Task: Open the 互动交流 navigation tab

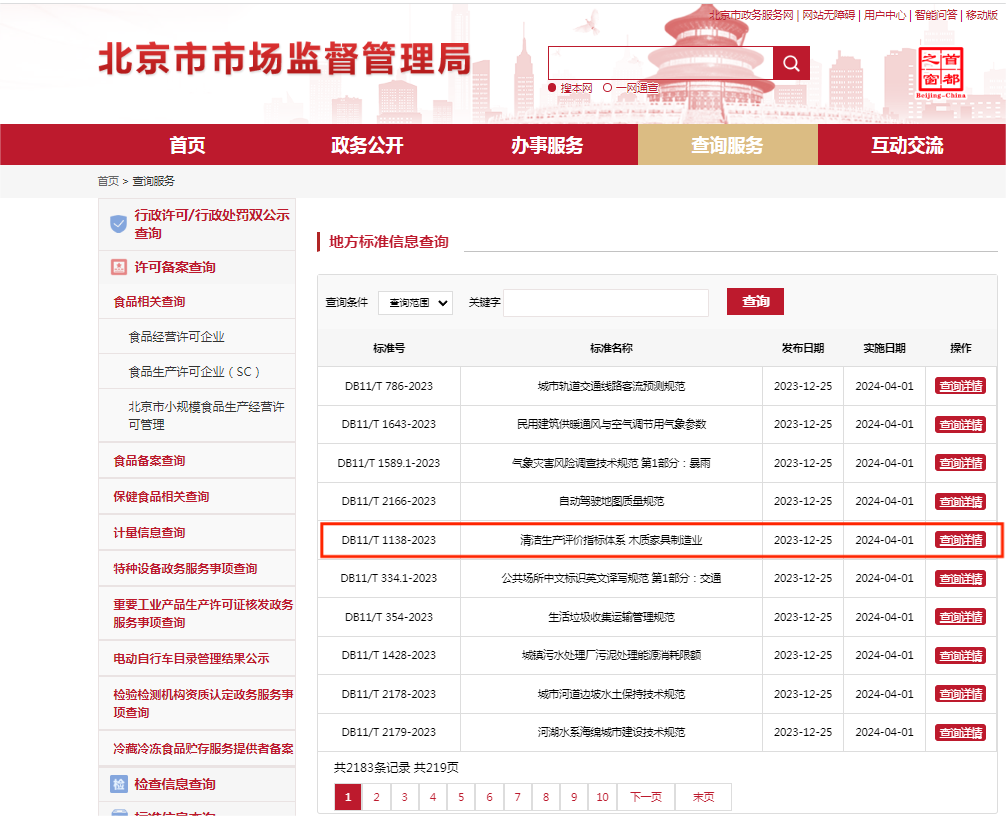Action: tap(907, 145)
